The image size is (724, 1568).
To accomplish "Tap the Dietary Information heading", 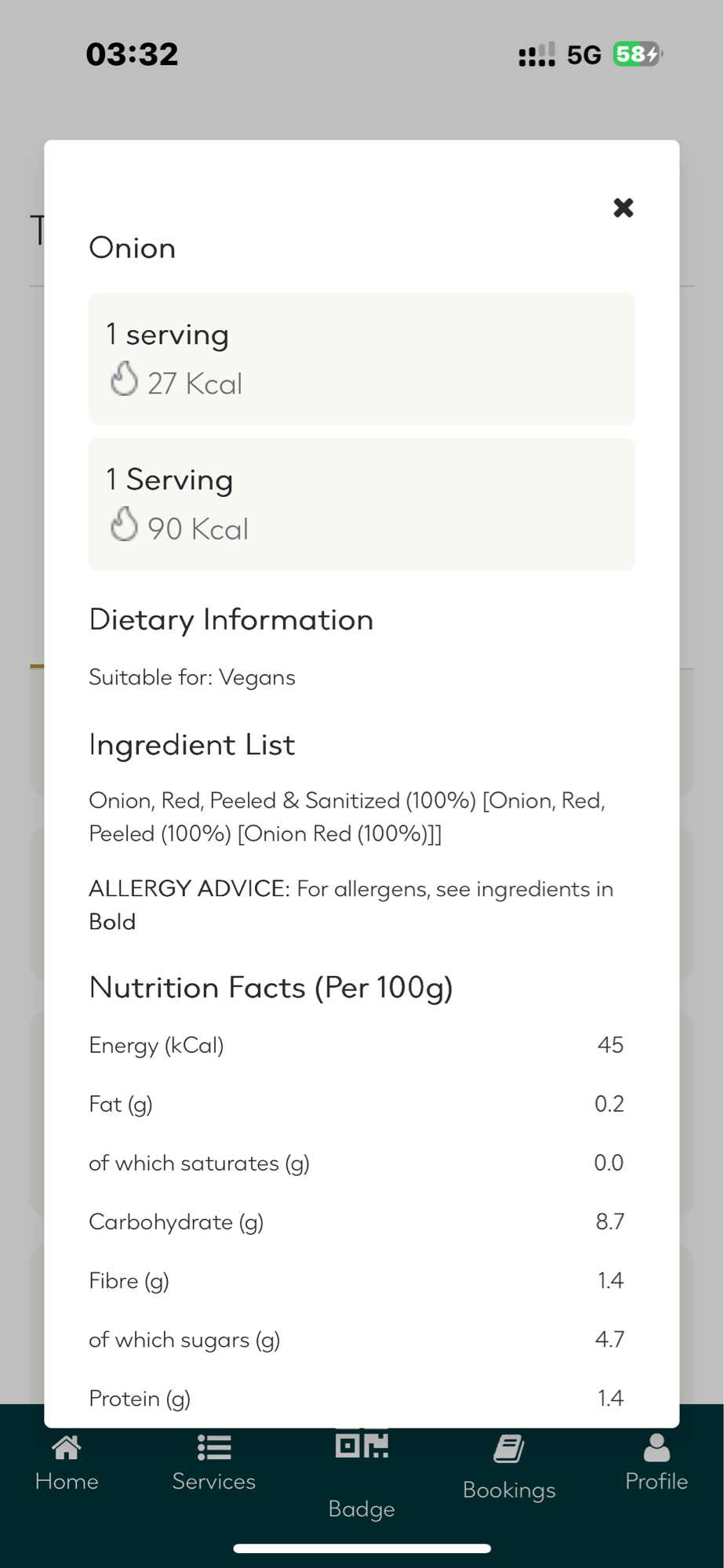I will click(231, 620).
